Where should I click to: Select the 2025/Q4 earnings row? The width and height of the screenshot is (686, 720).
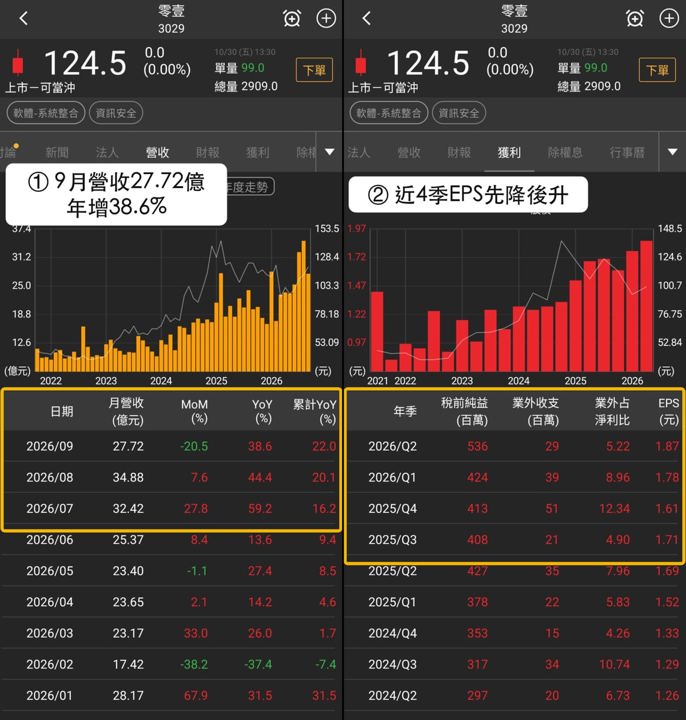coord(515,508)
